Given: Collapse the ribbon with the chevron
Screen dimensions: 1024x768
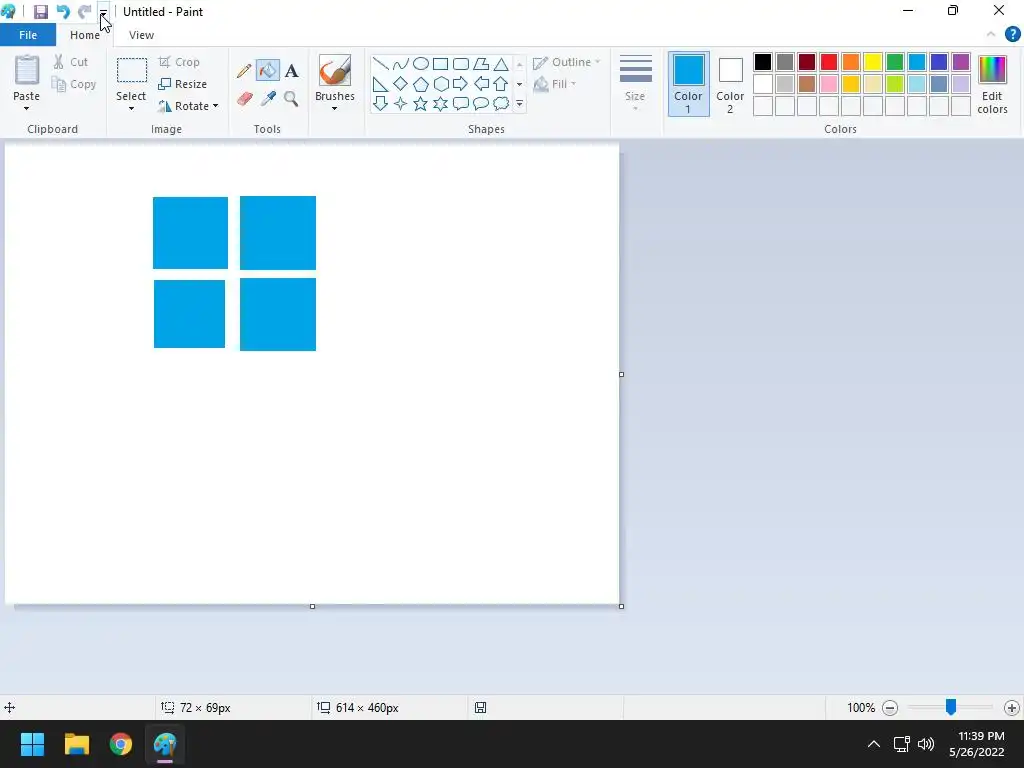Looking at the screenshot, I should 991,35.
